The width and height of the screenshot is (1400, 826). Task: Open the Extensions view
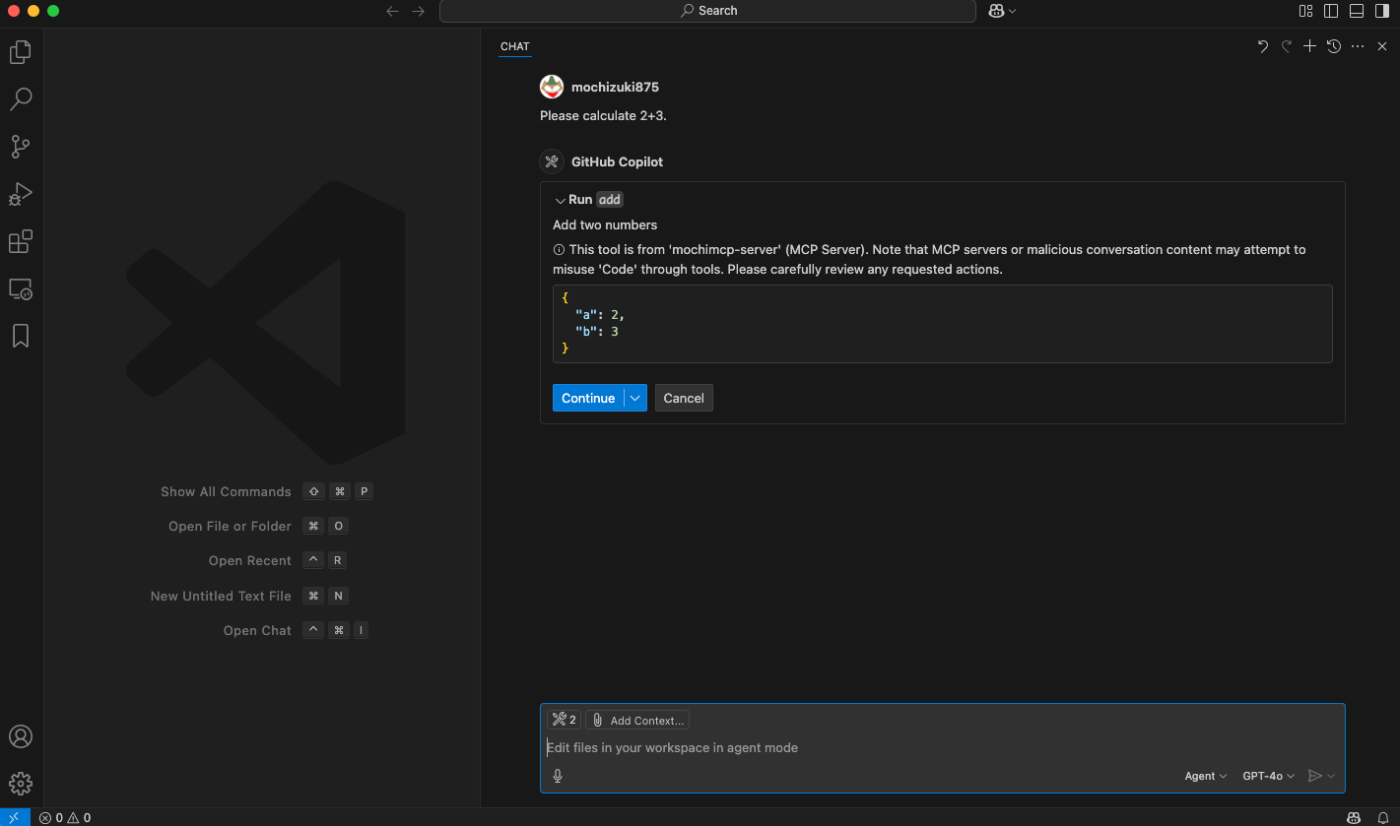tap(21, 242)
